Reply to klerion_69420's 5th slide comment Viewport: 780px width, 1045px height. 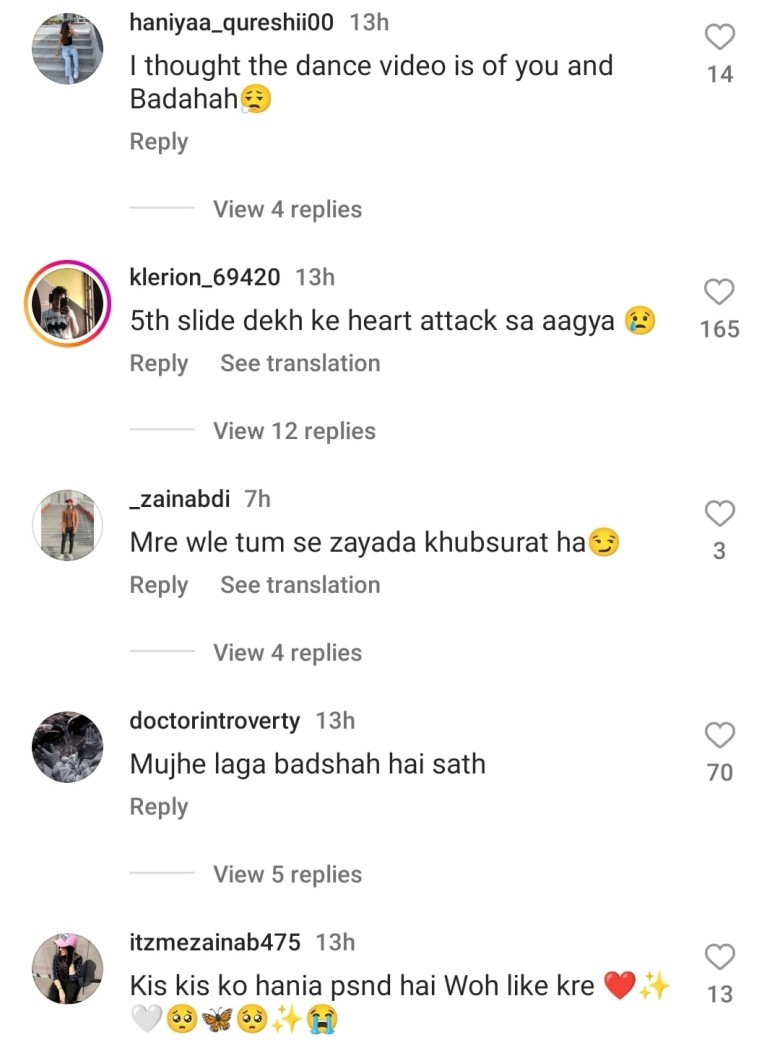pos(159,364)
